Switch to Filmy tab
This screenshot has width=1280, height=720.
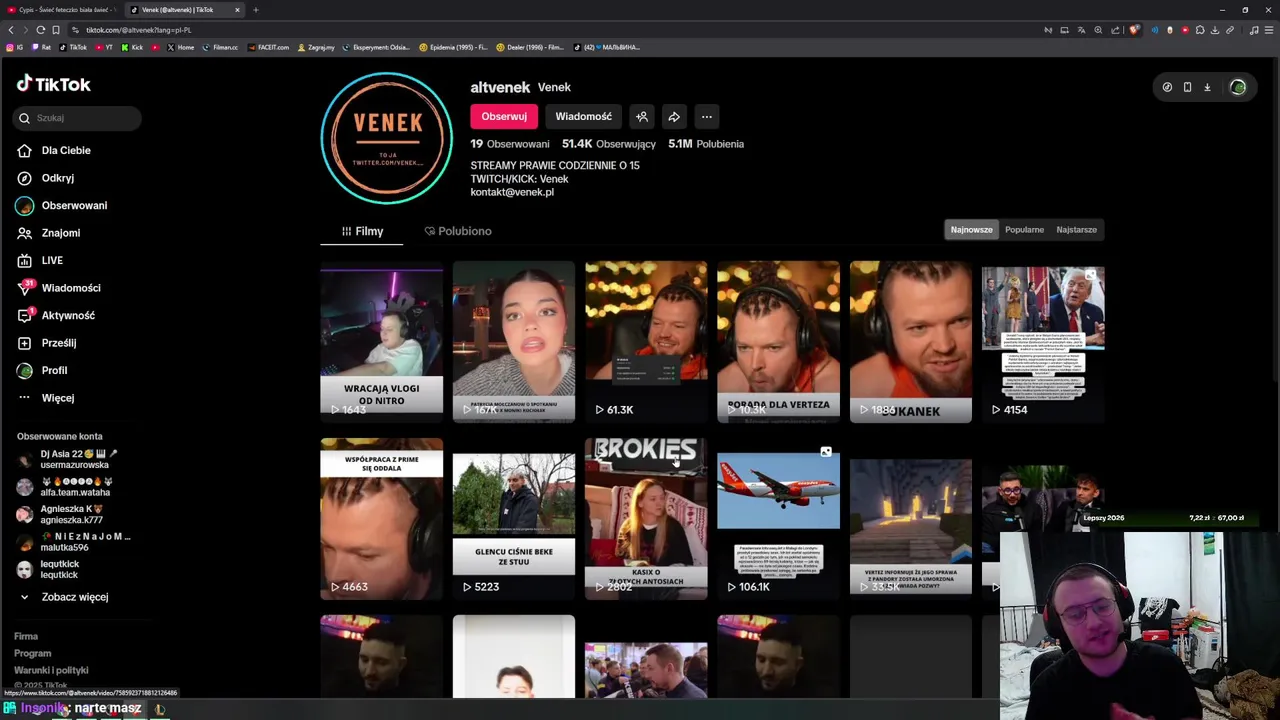pyautogui.click(x=362, y=231)
